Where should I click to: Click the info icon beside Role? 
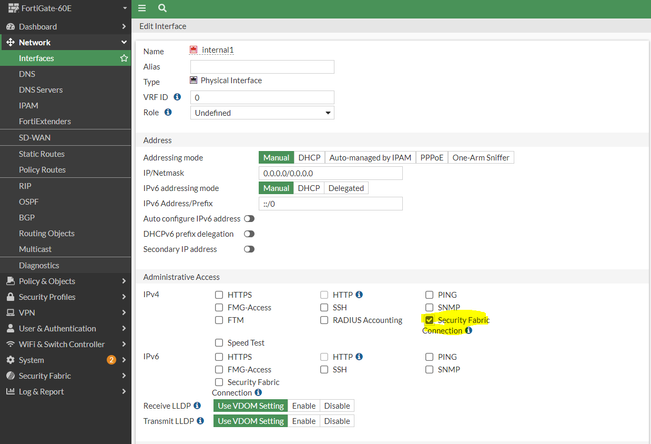click(168, 112)
